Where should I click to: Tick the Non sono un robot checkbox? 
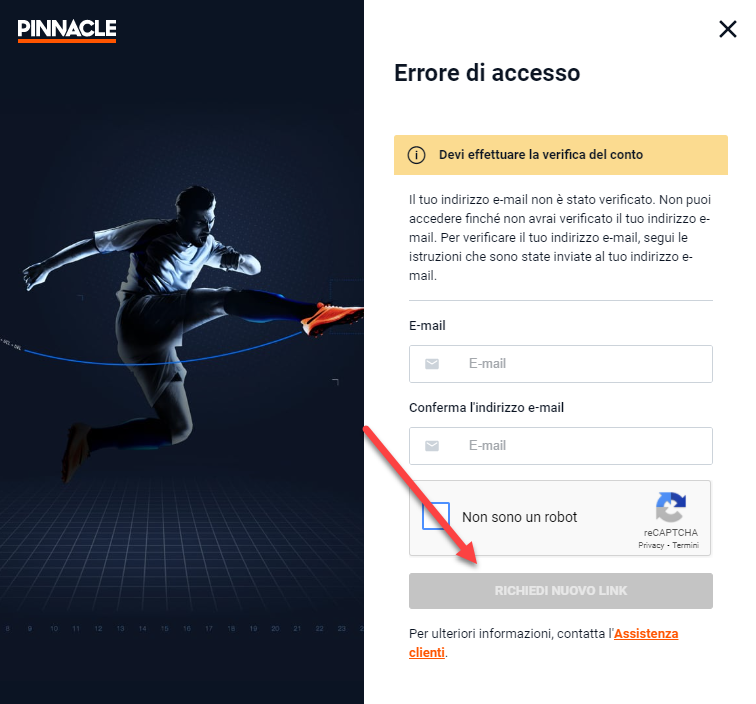[x=436, y=516]
